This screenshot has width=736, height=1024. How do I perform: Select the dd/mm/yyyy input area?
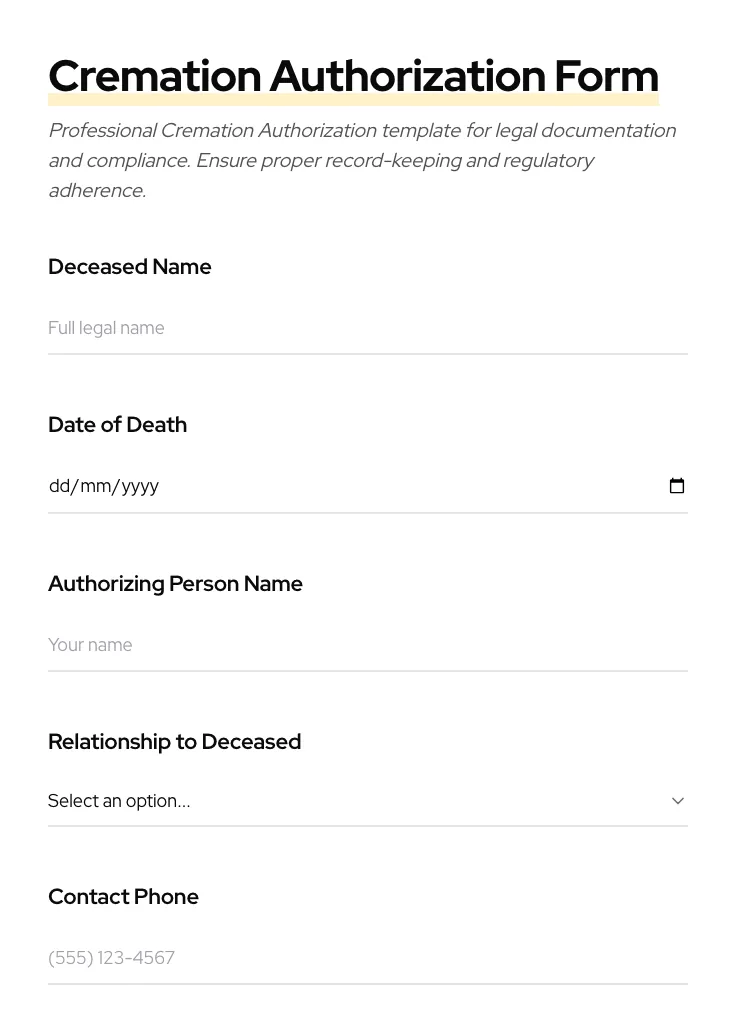pyautogui.click(x=300, y=486)
